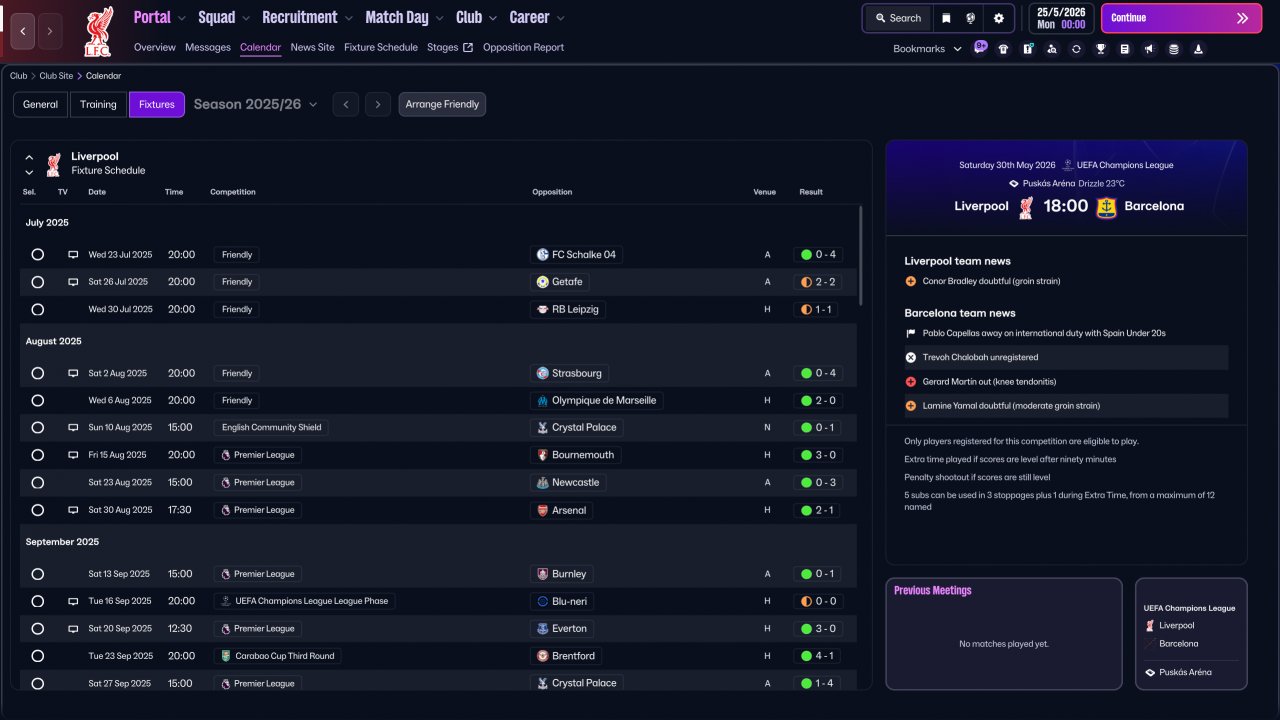Open the Opposition Report tab
Viewport: 1280px width, 720px height.
523,47
